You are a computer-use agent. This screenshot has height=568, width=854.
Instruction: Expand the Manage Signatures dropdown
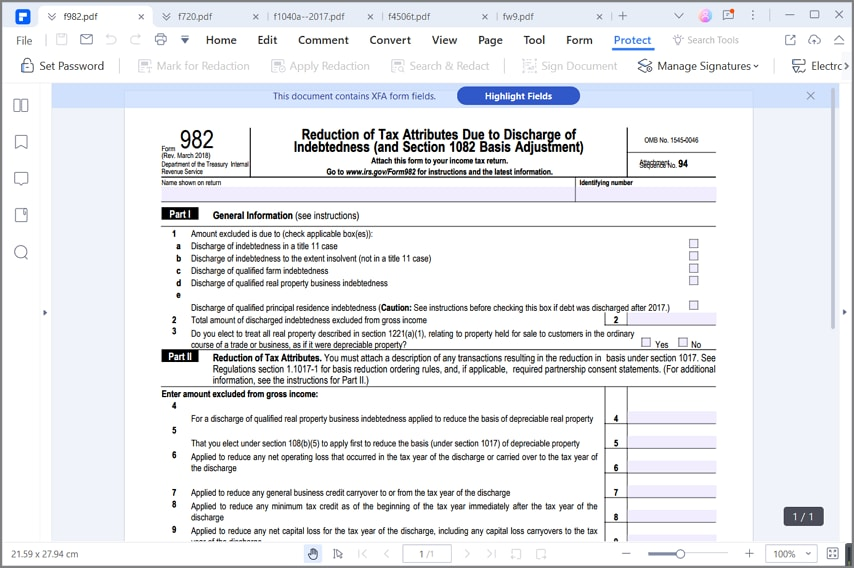[697, 66]
